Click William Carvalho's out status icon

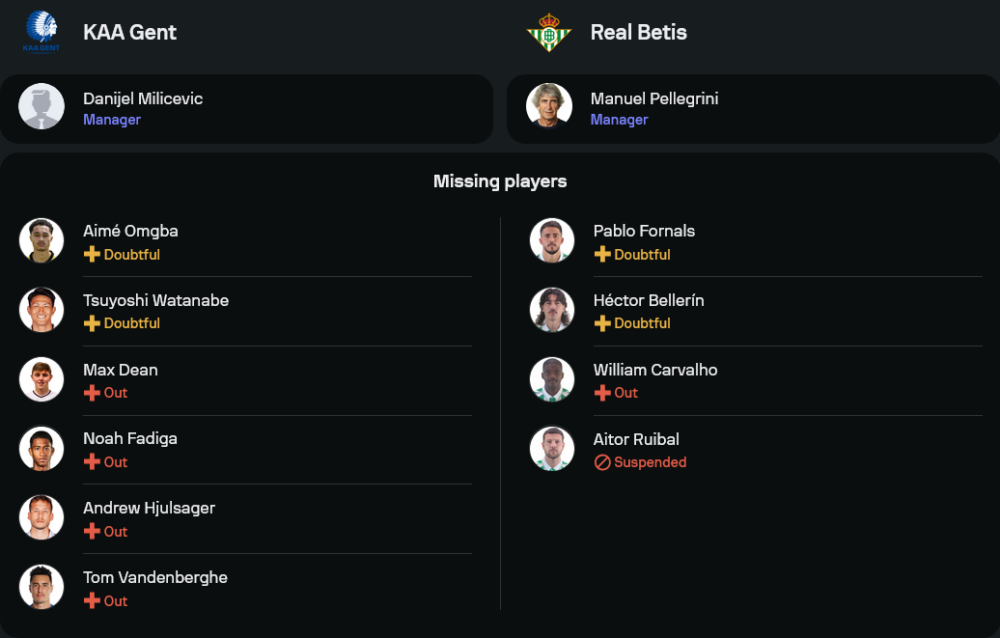pos(602,393)
